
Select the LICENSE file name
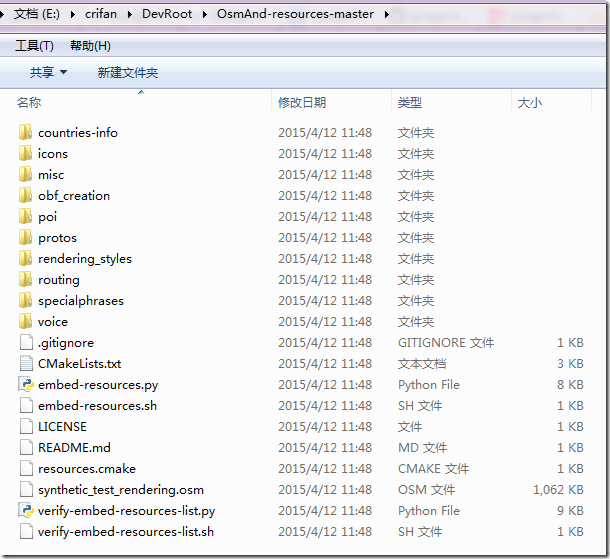coord(62,427)
